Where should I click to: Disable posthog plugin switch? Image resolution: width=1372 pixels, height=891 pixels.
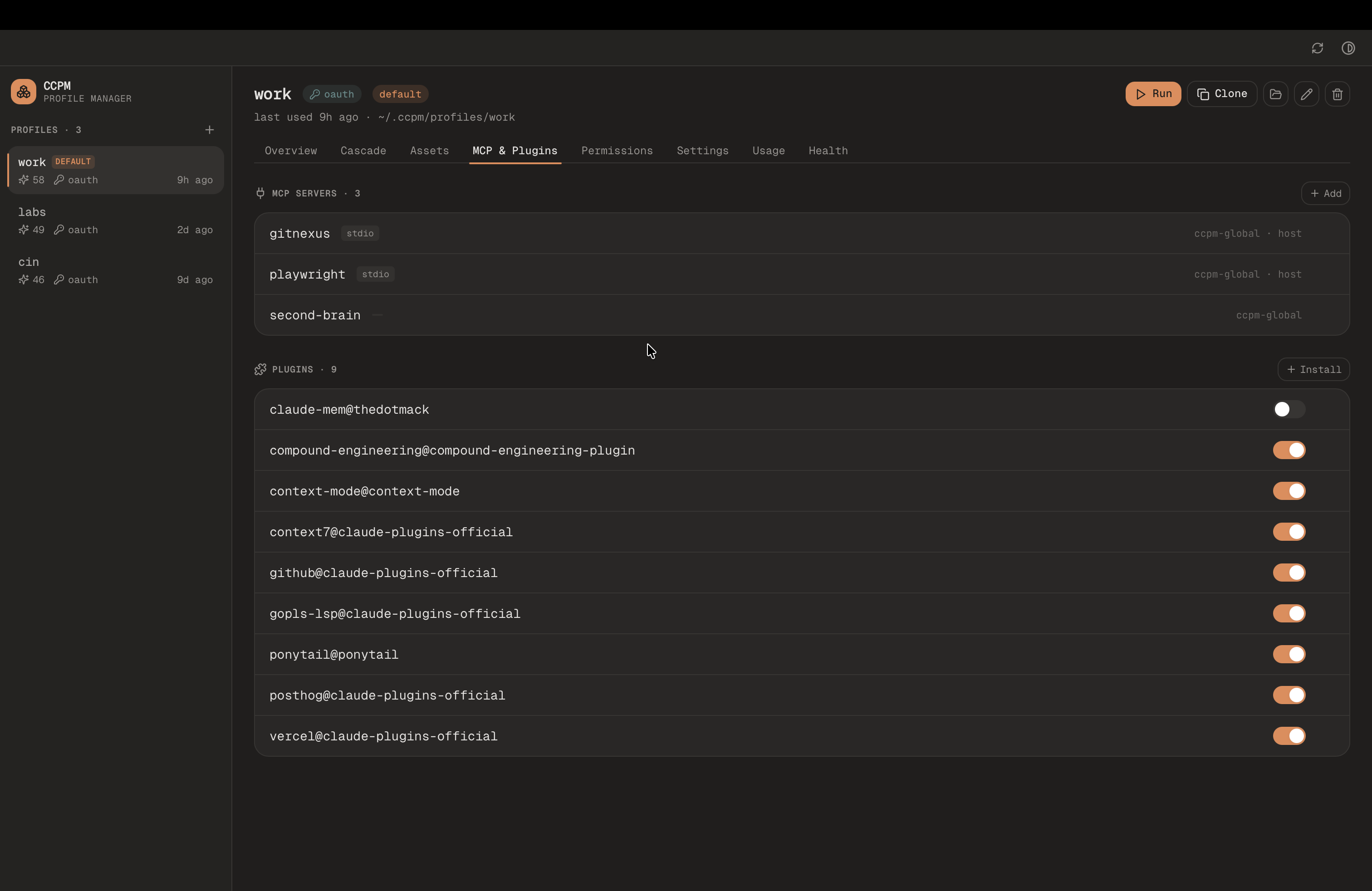tap(1289, 695)
